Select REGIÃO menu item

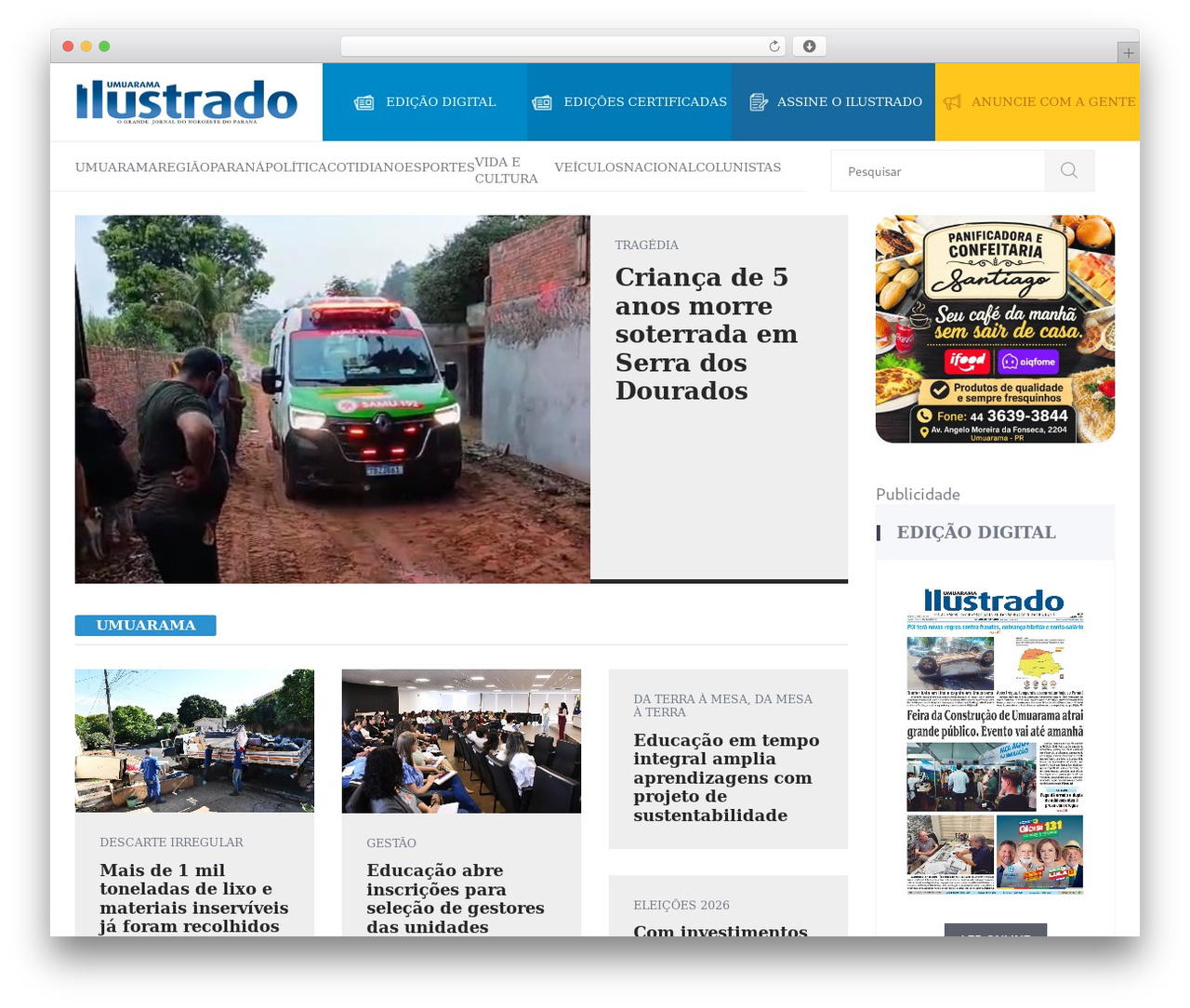(183, 167)
